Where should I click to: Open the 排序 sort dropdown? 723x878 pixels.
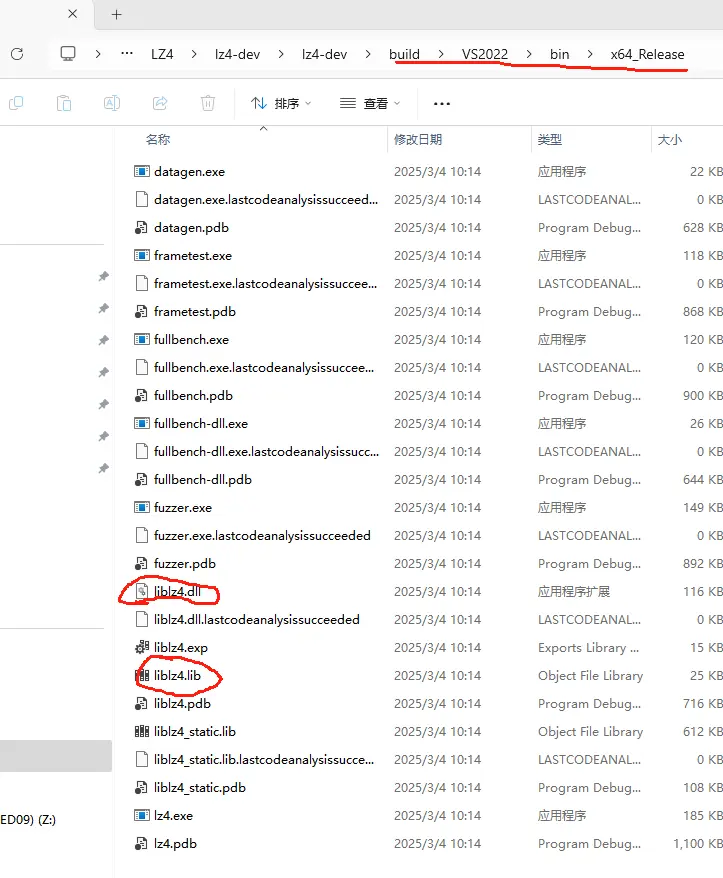tap(281, 103)
